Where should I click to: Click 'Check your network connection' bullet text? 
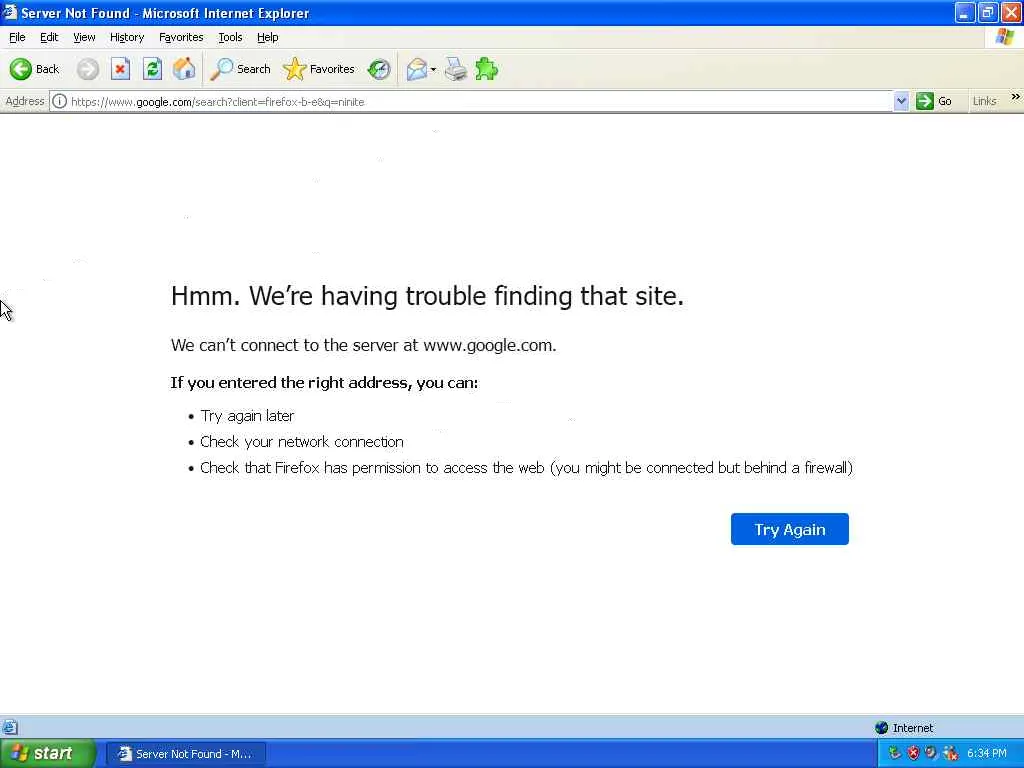coord(302,442)
